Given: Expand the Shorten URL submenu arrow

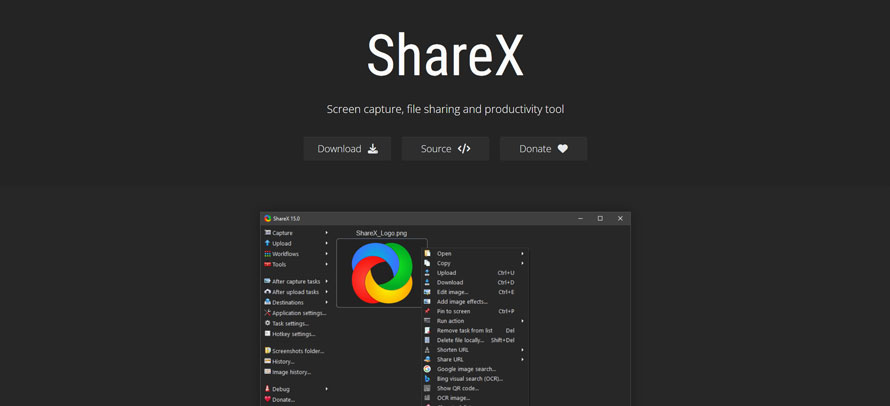Looking at the screenshot, I should click(522, 350).
